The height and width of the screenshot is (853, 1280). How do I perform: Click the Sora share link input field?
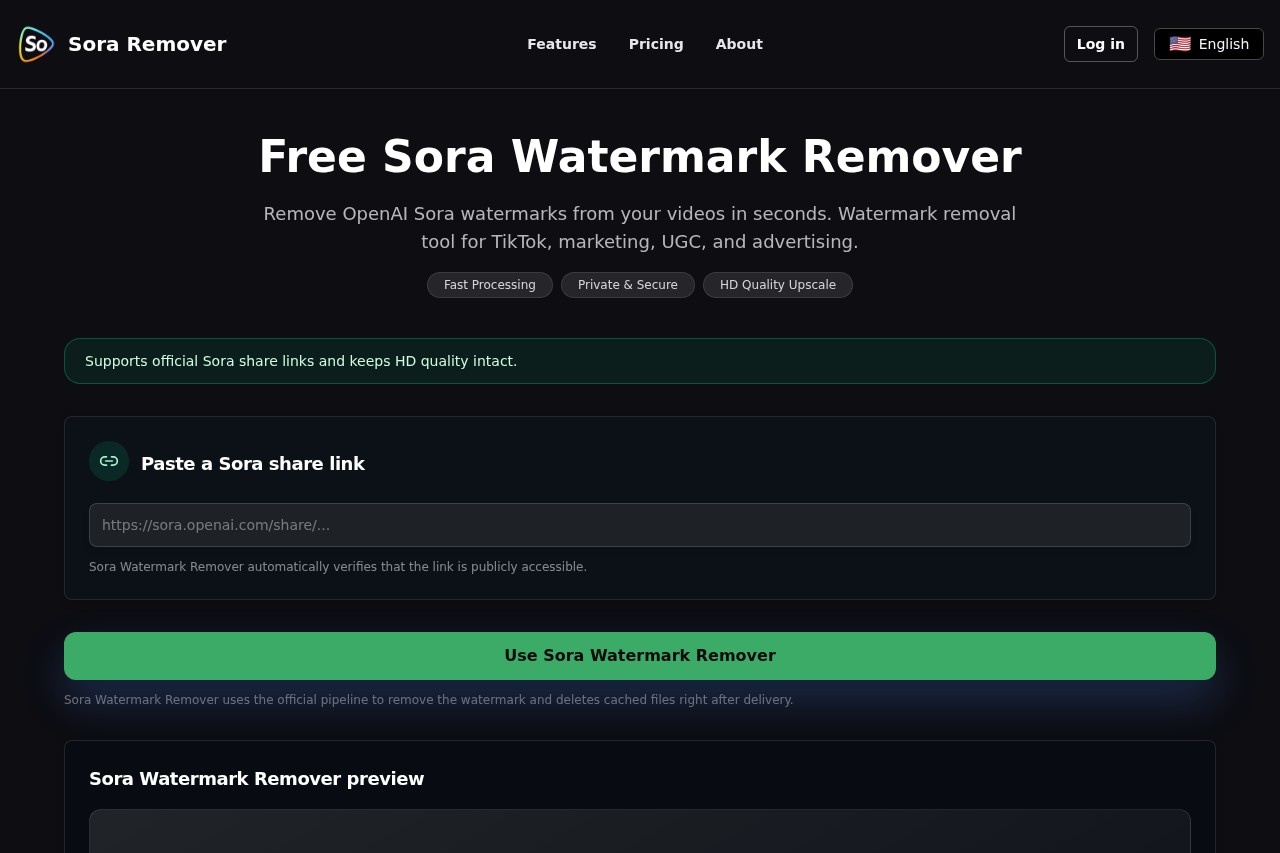coord(640,524)
